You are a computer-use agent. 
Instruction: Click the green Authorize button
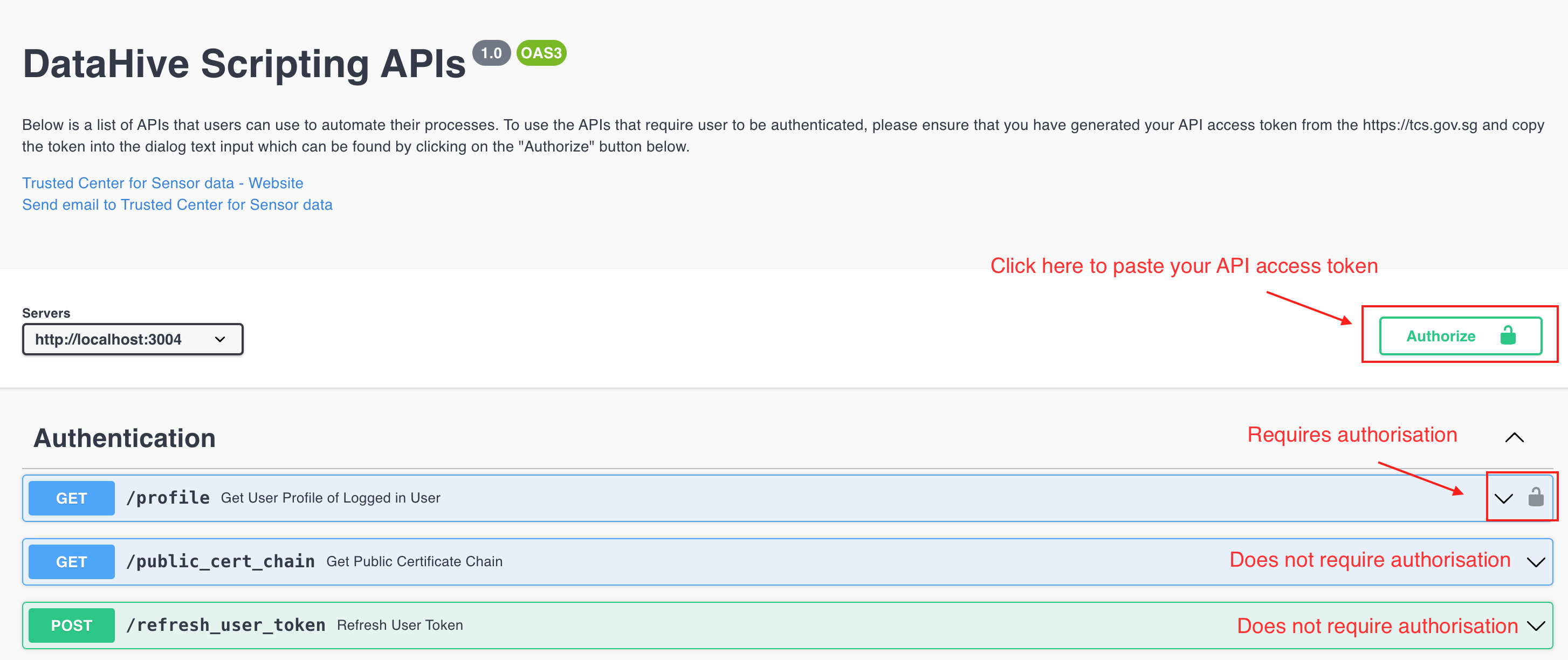[x=1460, y=335]
